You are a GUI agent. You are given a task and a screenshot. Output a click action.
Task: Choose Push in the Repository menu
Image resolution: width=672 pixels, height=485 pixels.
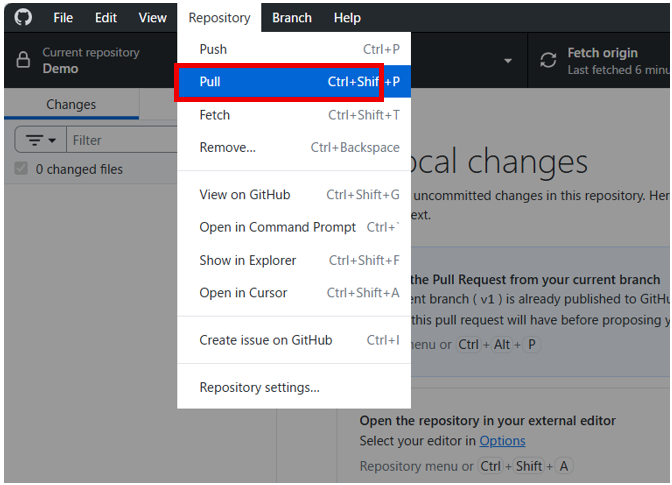coord(294,49)
